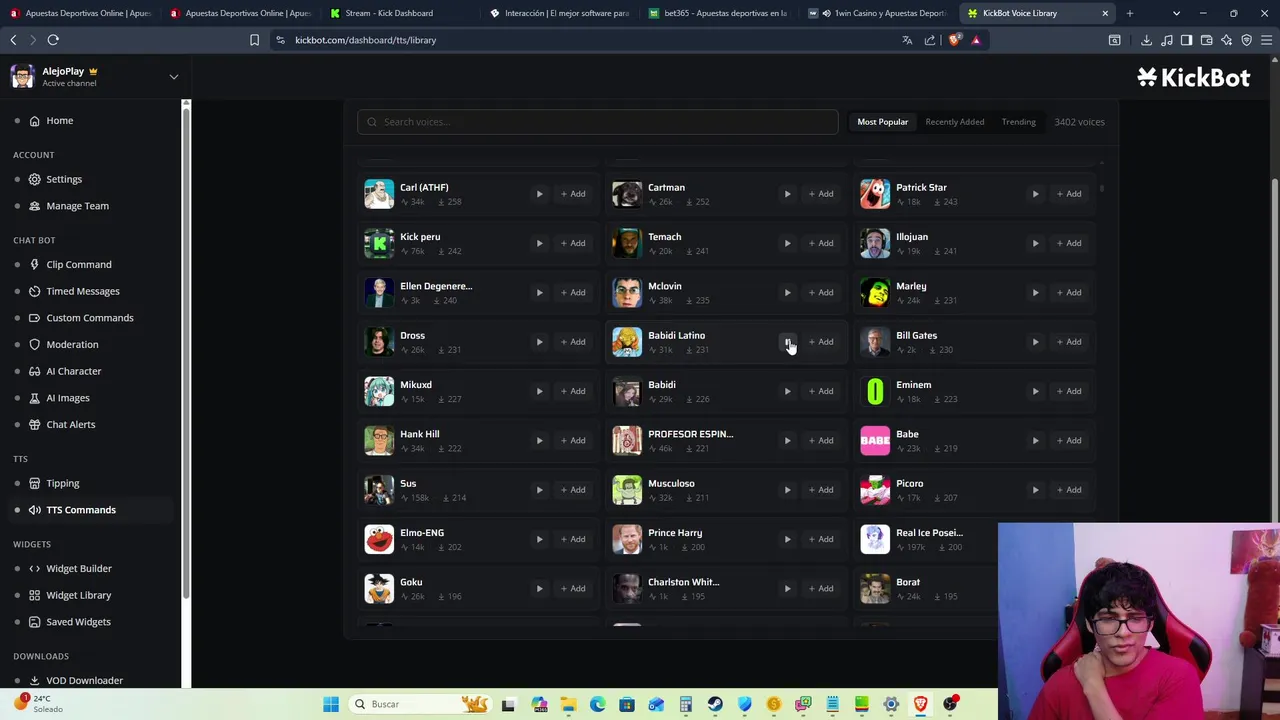The image size is (1280, 720).
Task: Switch to Trending tab
Action: coord(1019,122)
